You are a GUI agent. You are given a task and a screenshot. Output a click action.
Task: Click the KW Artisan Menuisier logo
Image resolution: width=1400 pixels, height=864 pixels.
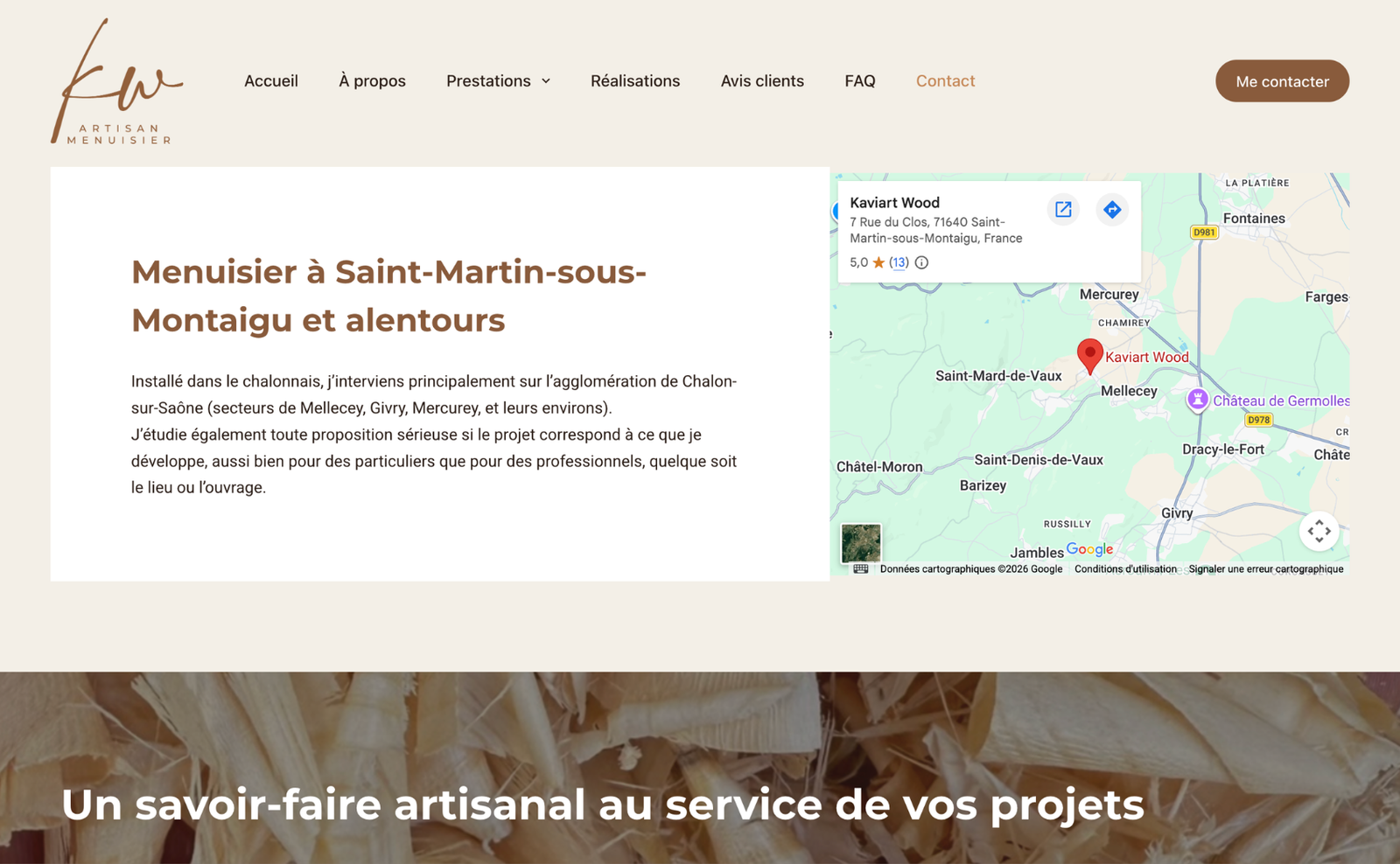116,82
